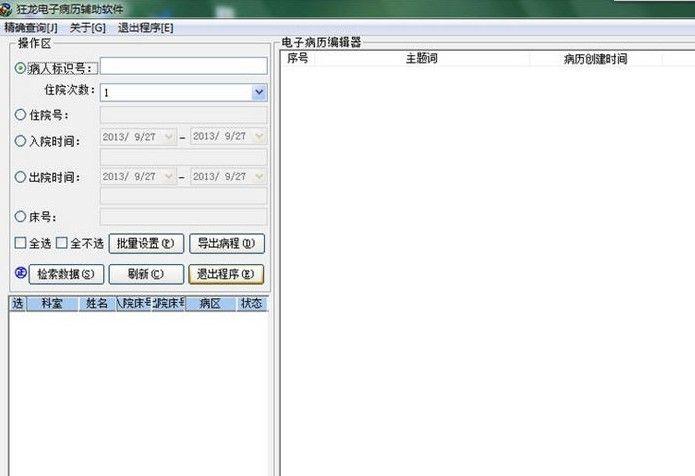Image resolution: width=695 pixels, height=476 pixels.
Task: Select the 出院时间 radio button
Action: (20, 177)
